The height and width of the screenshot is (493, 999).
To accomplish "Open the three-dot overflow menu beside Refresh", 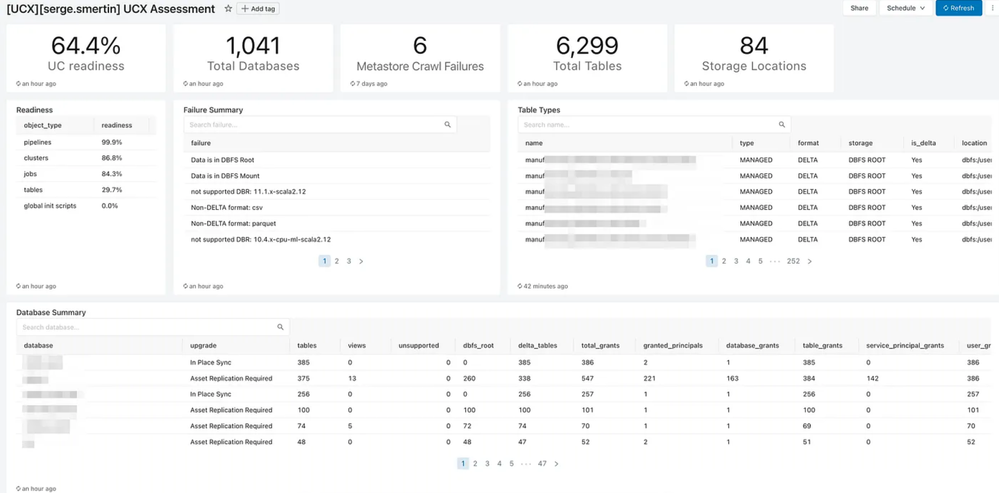I will [x=991, y=8].
